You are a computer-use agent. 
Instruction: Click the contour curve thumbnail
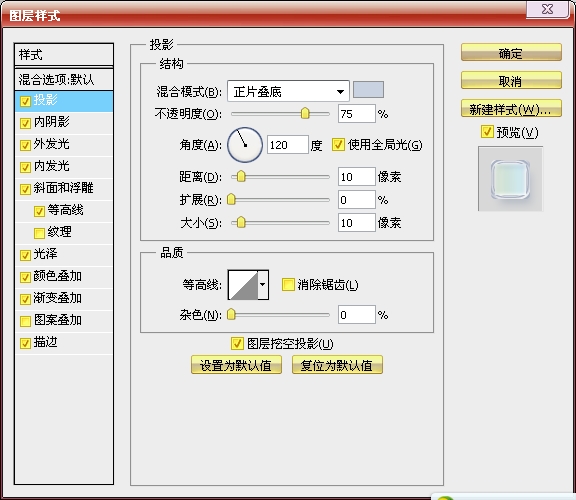[x=243, y=285]
